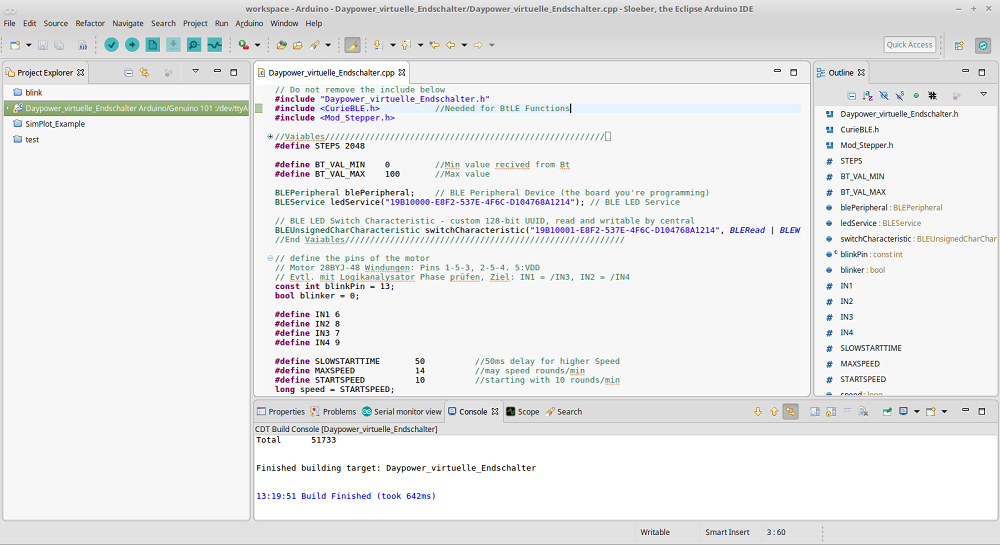Screen dimensions: 1000x545
Task: Click console Previous Error up arrow
Action: 774,412
